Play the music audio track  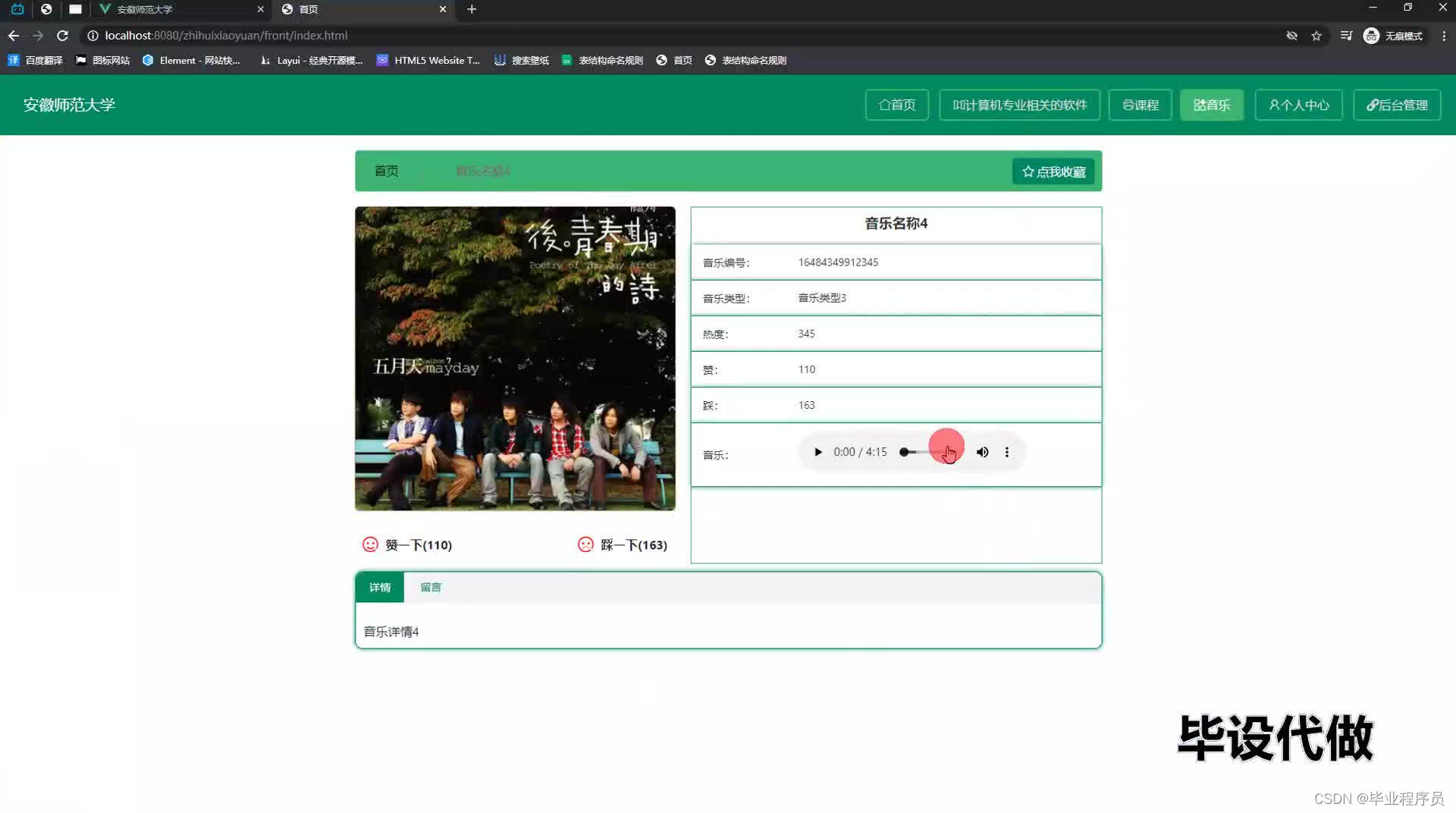[x=817, y=452]
